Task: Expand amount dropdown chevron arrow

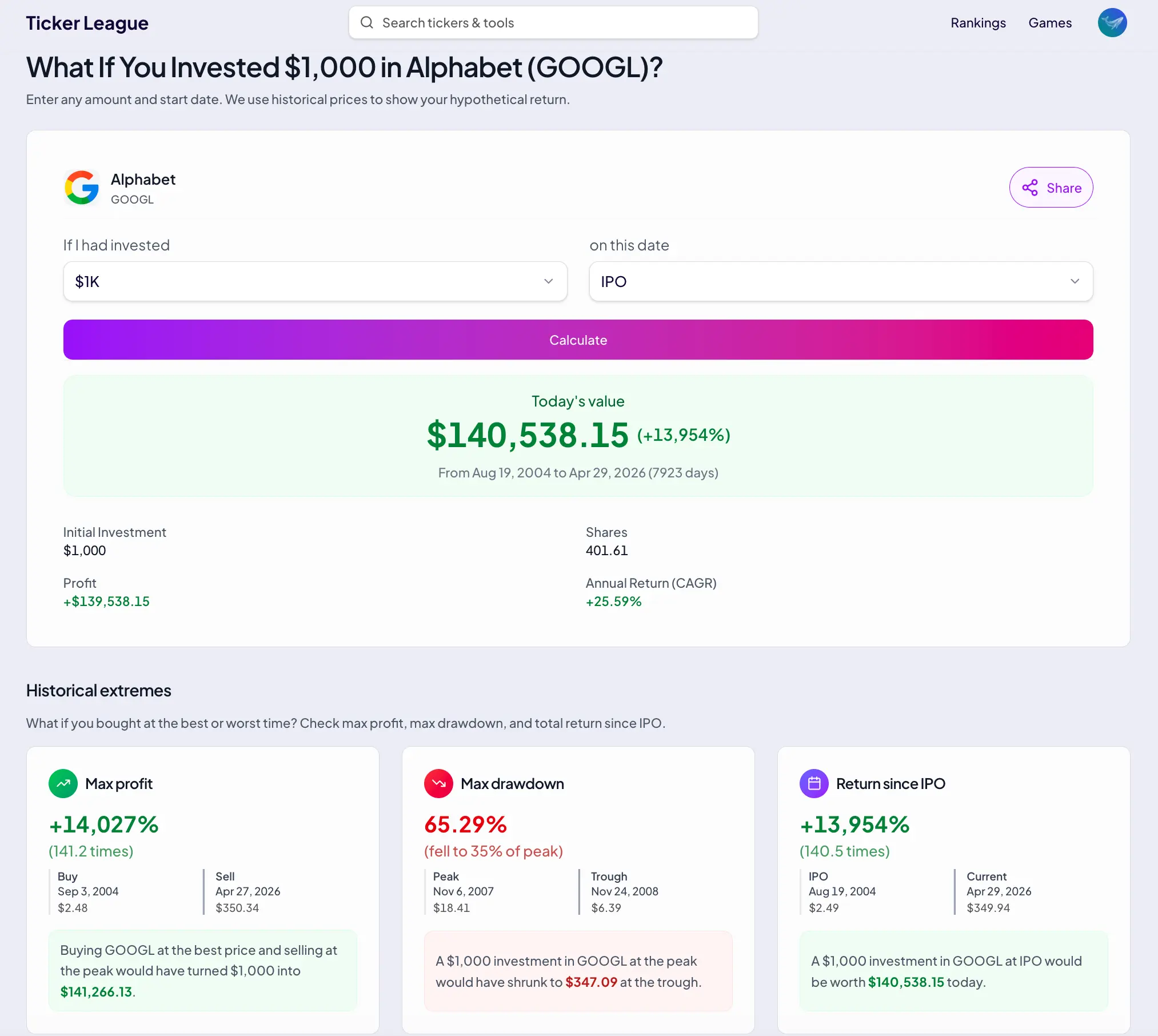Action: (548, 281)
